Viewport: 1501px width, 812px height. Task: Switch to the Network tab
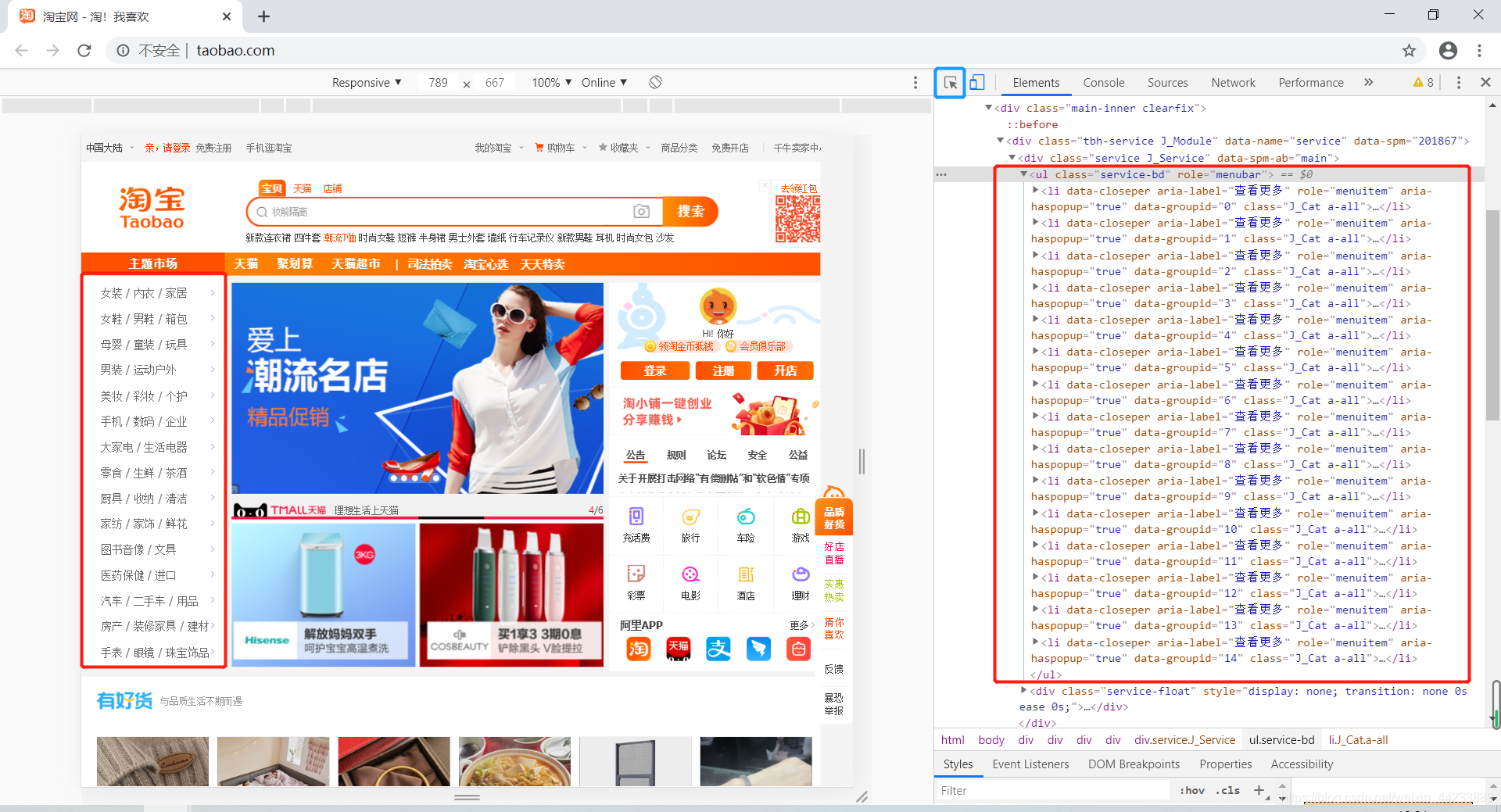point(1233,82)
